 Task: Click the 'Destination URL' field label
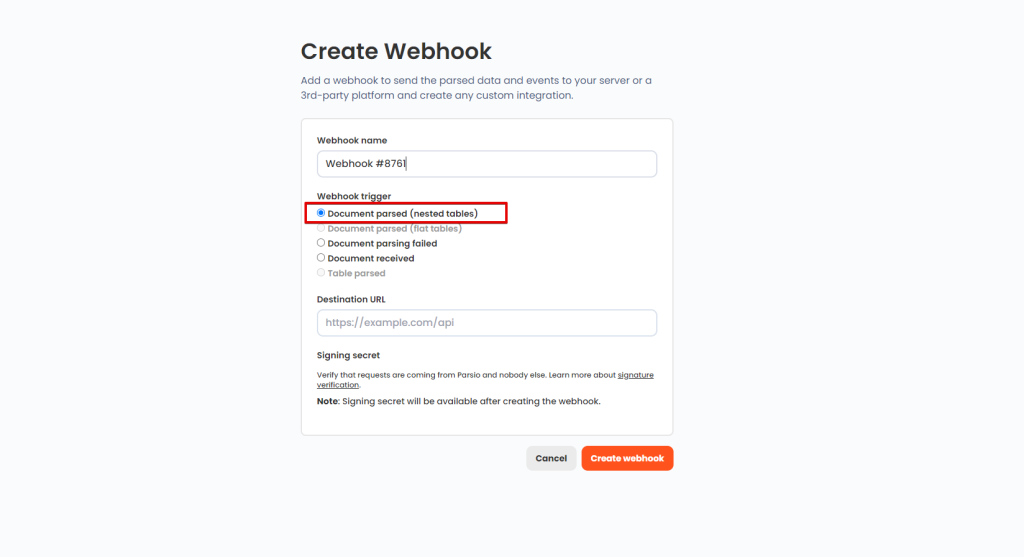(x=351, y=299)
